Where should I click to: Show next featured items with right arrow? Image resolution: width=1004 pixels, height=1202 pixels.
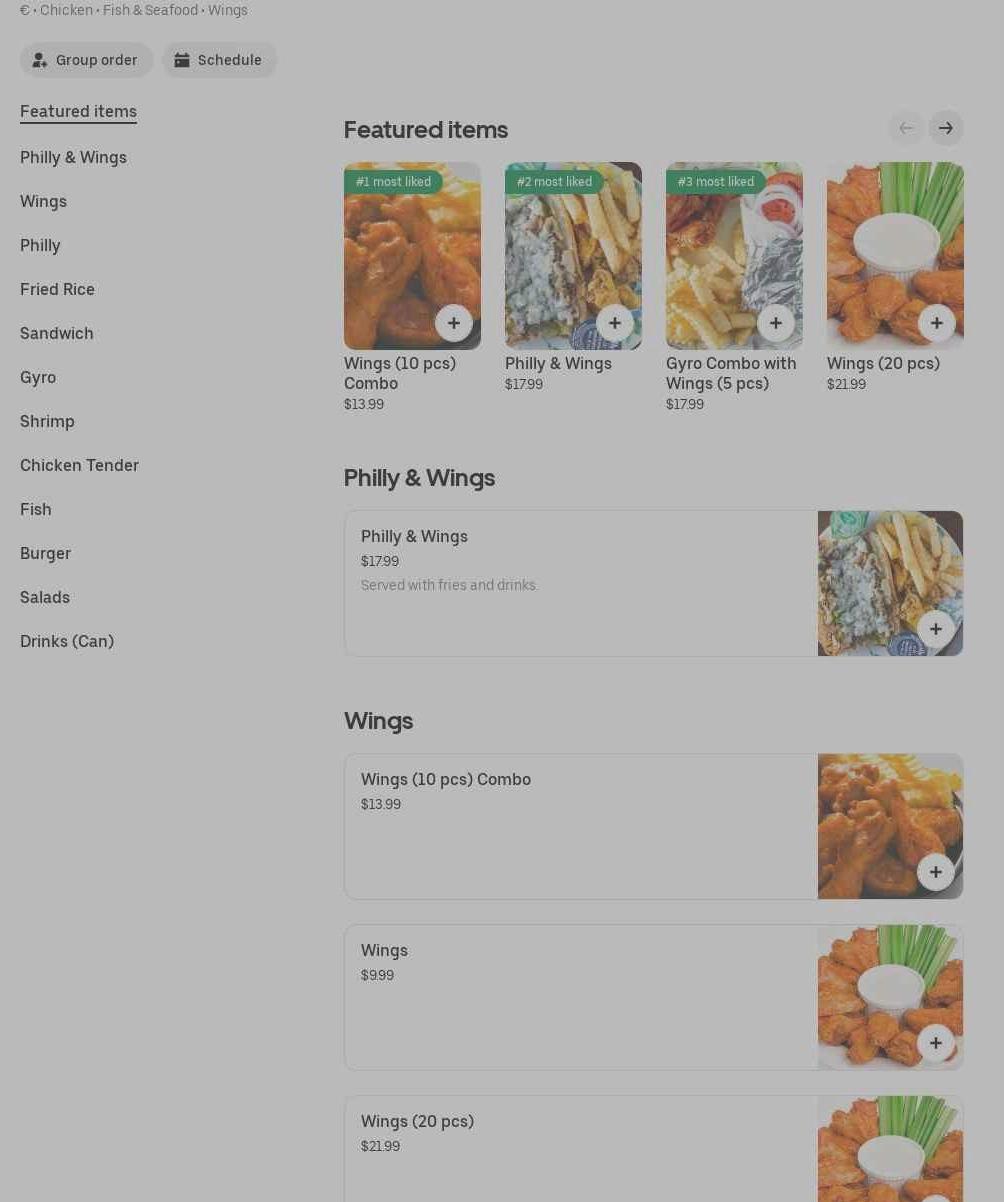[946, 128]
